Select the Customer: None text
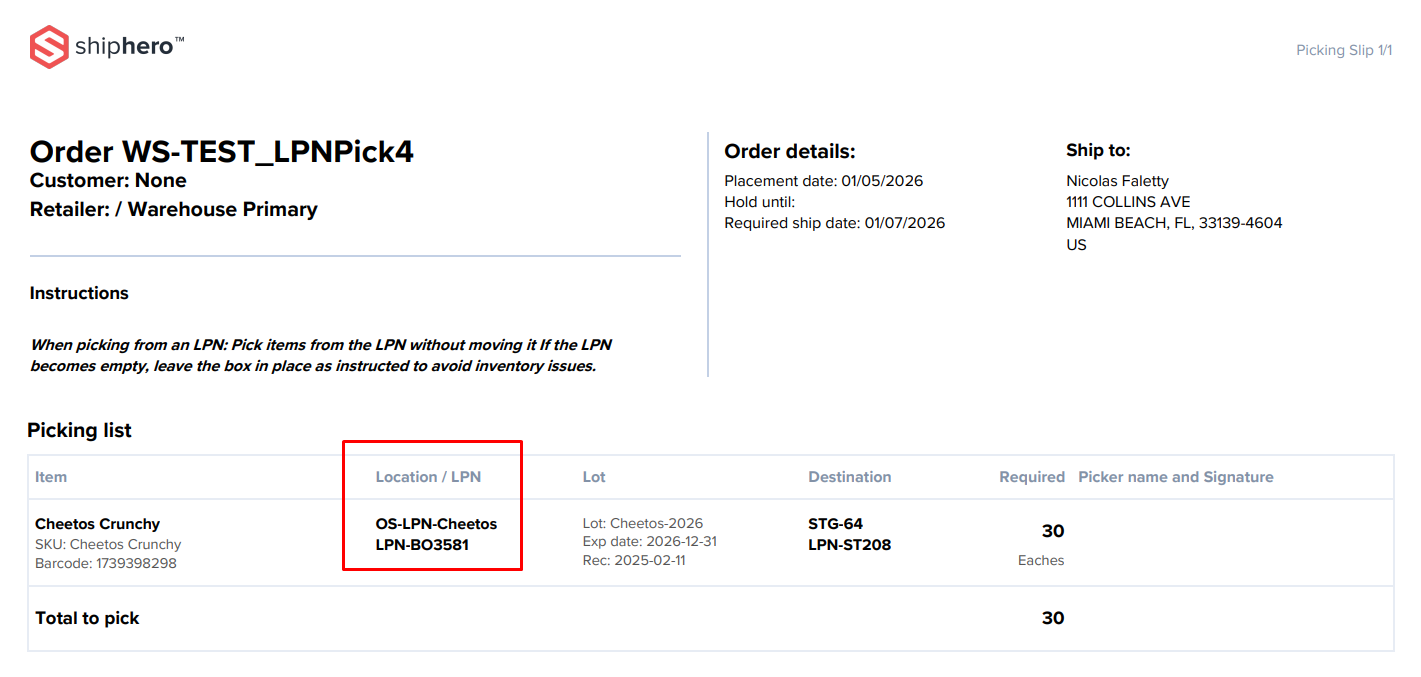1421x677 pixels. [108, 181]
